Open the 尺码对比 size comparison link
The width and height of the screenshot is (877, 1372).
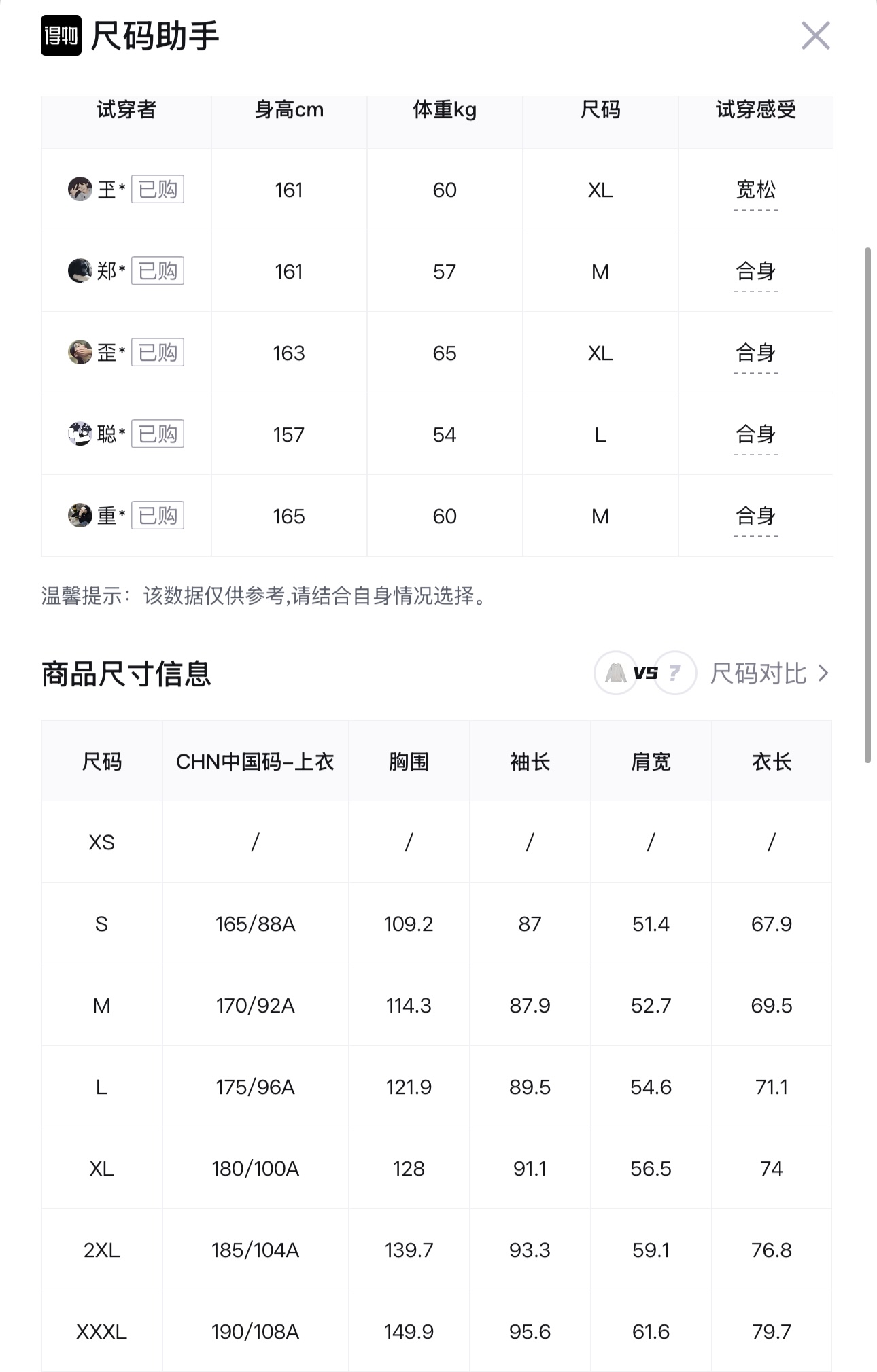click(x=759, y=673)
